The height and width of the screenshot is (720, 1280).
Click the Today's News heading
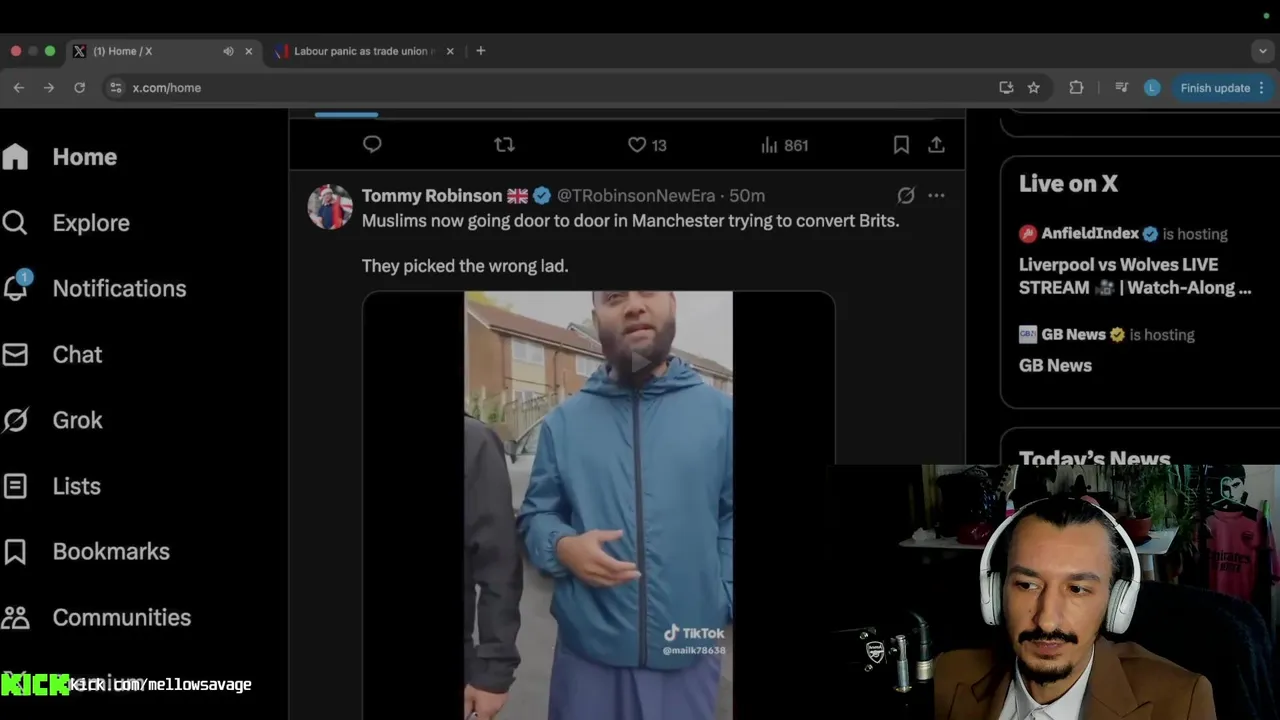1094,458
